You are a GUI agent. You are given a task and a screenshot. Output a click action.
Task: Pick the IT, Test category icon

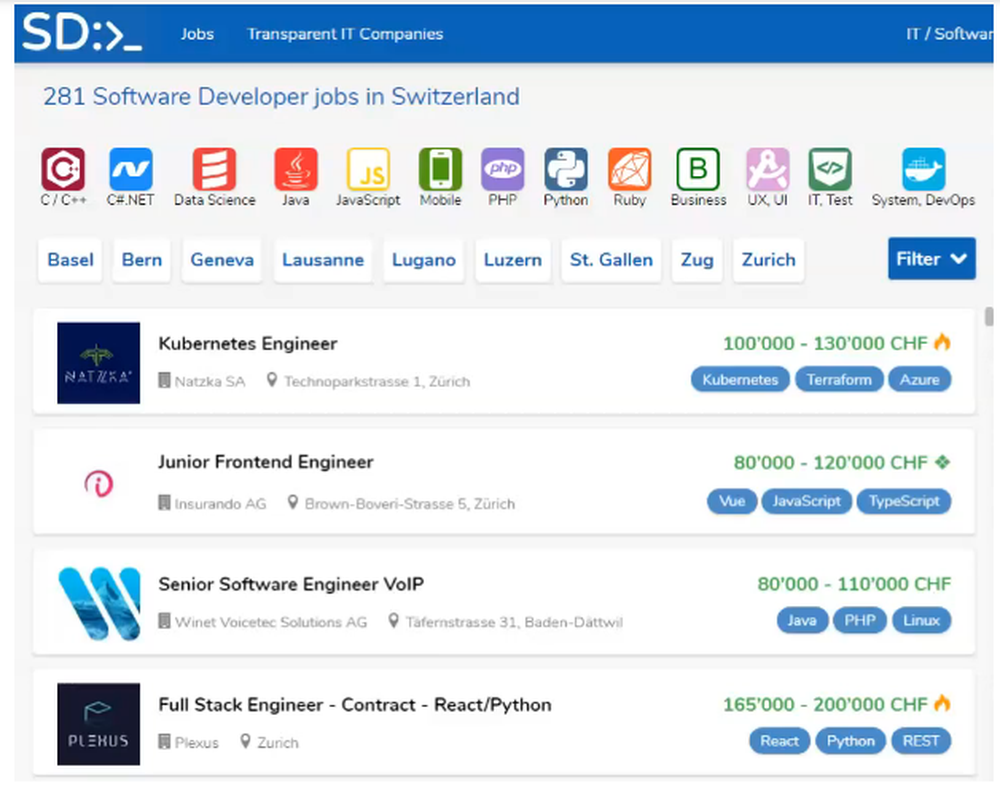click(830, 169)
